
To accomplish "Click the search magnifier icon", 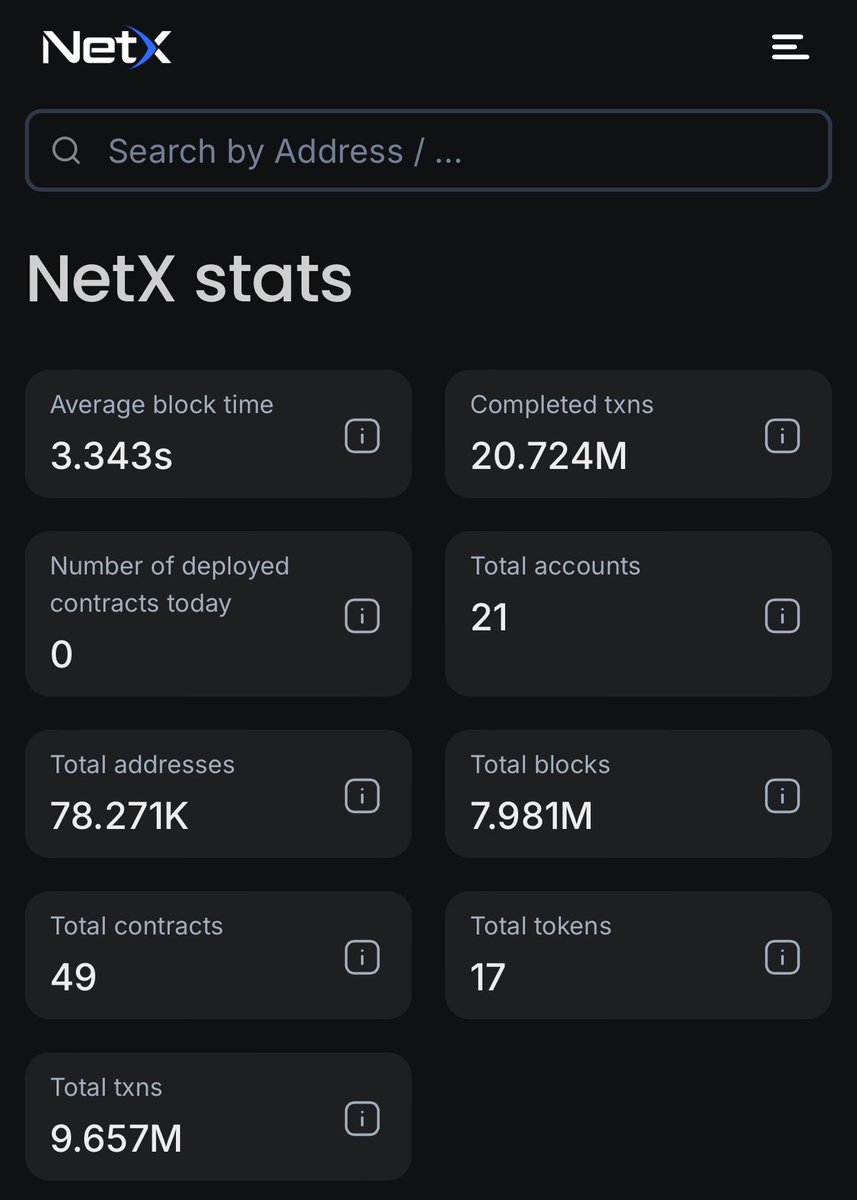I will tap(67, 151).
